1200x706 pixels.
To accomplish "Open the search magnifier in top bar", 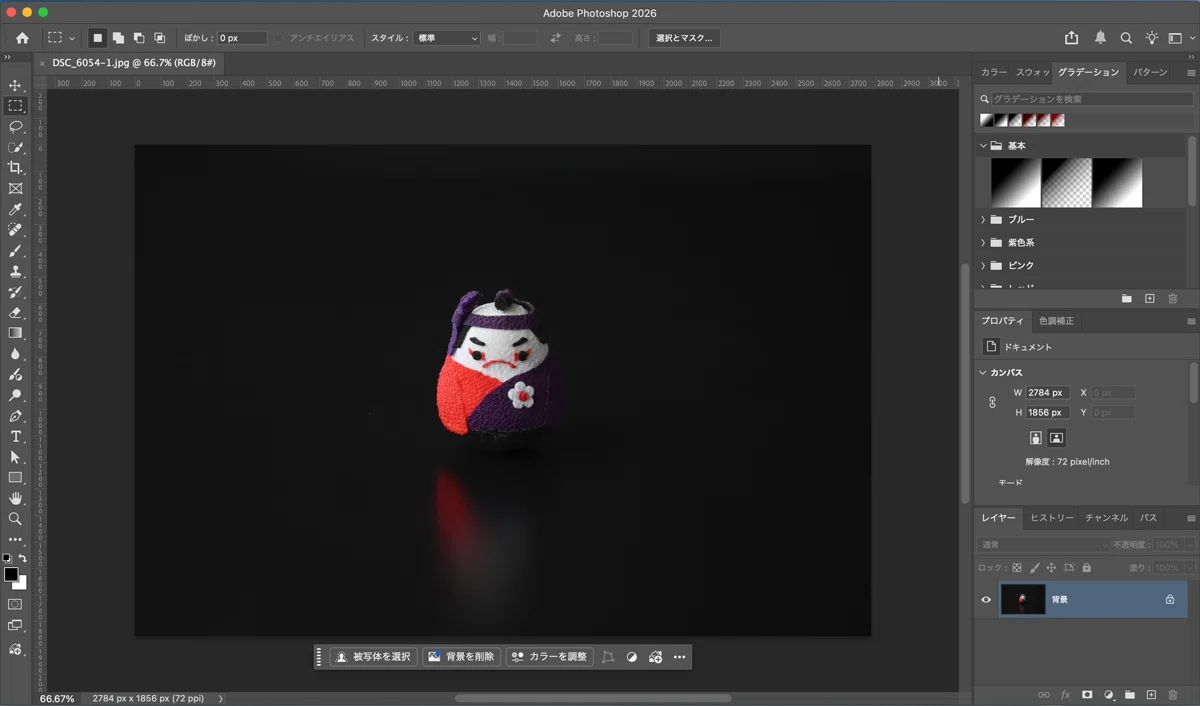I will point(1126,38).
